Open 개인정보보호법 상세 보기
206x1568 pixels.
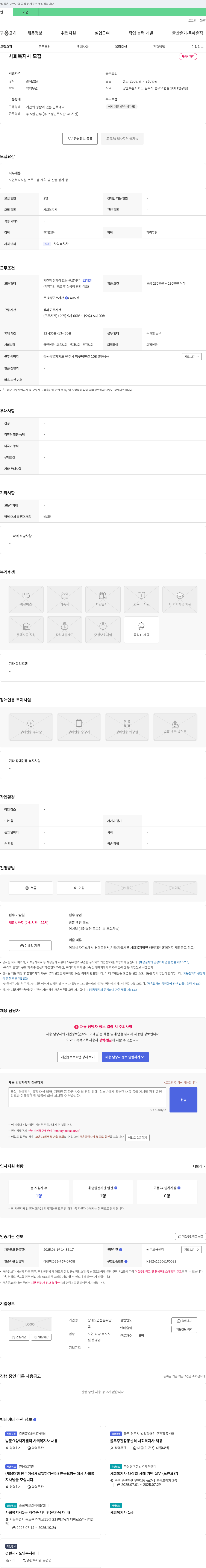coord(78,1057)
